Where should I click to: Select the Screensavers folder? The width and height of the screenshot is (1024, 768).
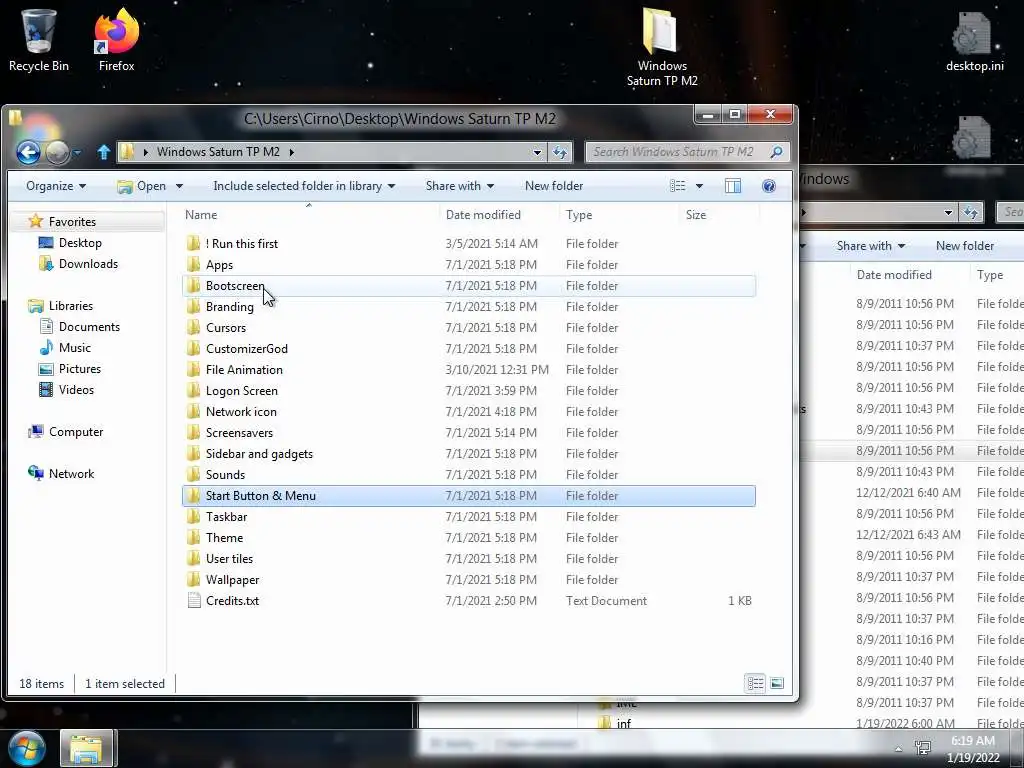[468, 432]
